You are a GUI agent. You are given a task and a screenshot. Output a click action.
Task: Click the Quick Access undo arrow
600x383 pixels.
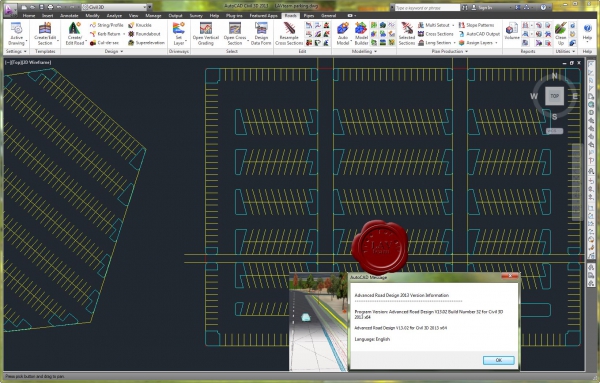[x=59, y=7]
